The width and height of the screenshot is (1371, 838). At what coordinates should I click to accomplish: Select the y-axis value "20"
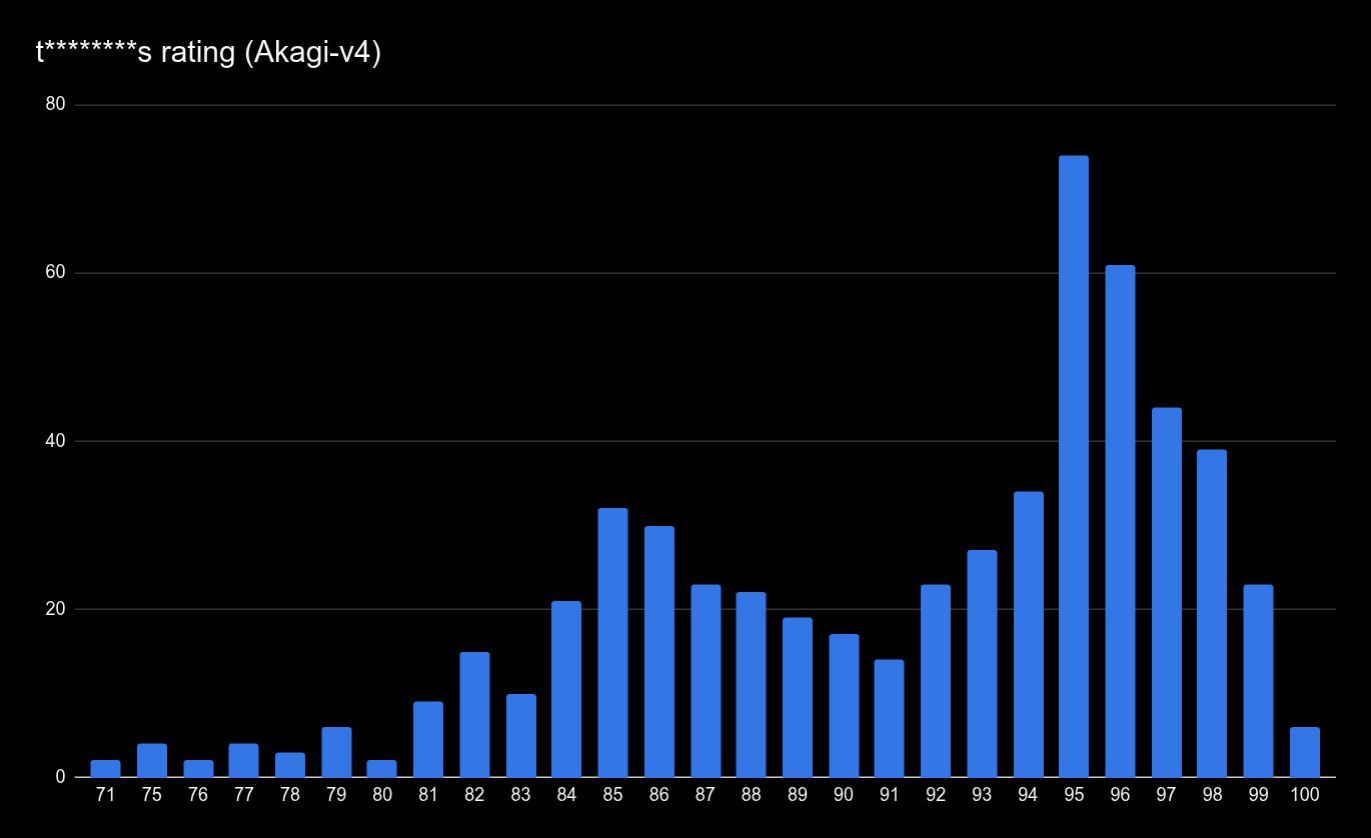click(x=56, y=609)
